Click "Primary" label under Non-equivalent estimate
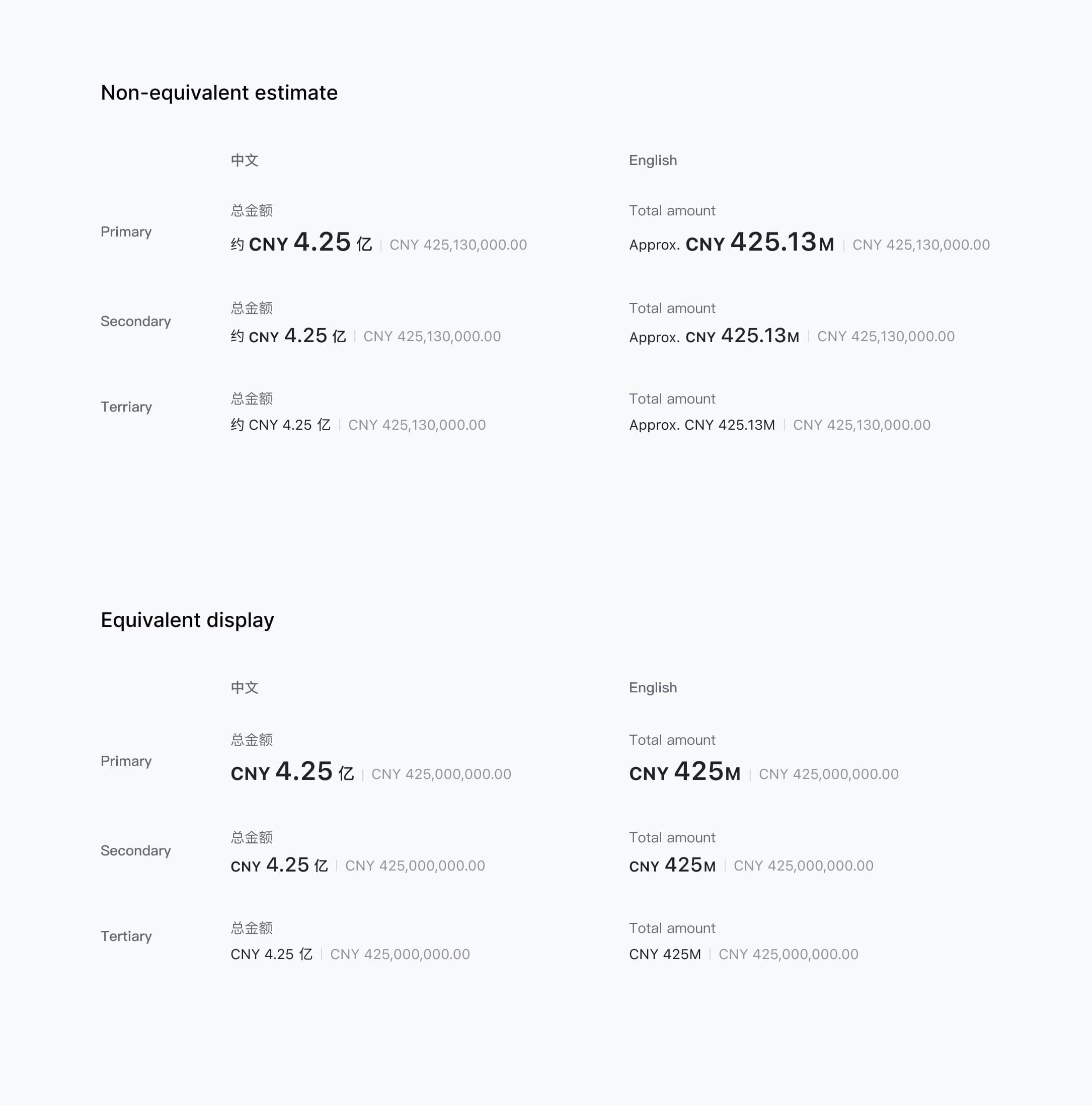 [x=126, y=231]
